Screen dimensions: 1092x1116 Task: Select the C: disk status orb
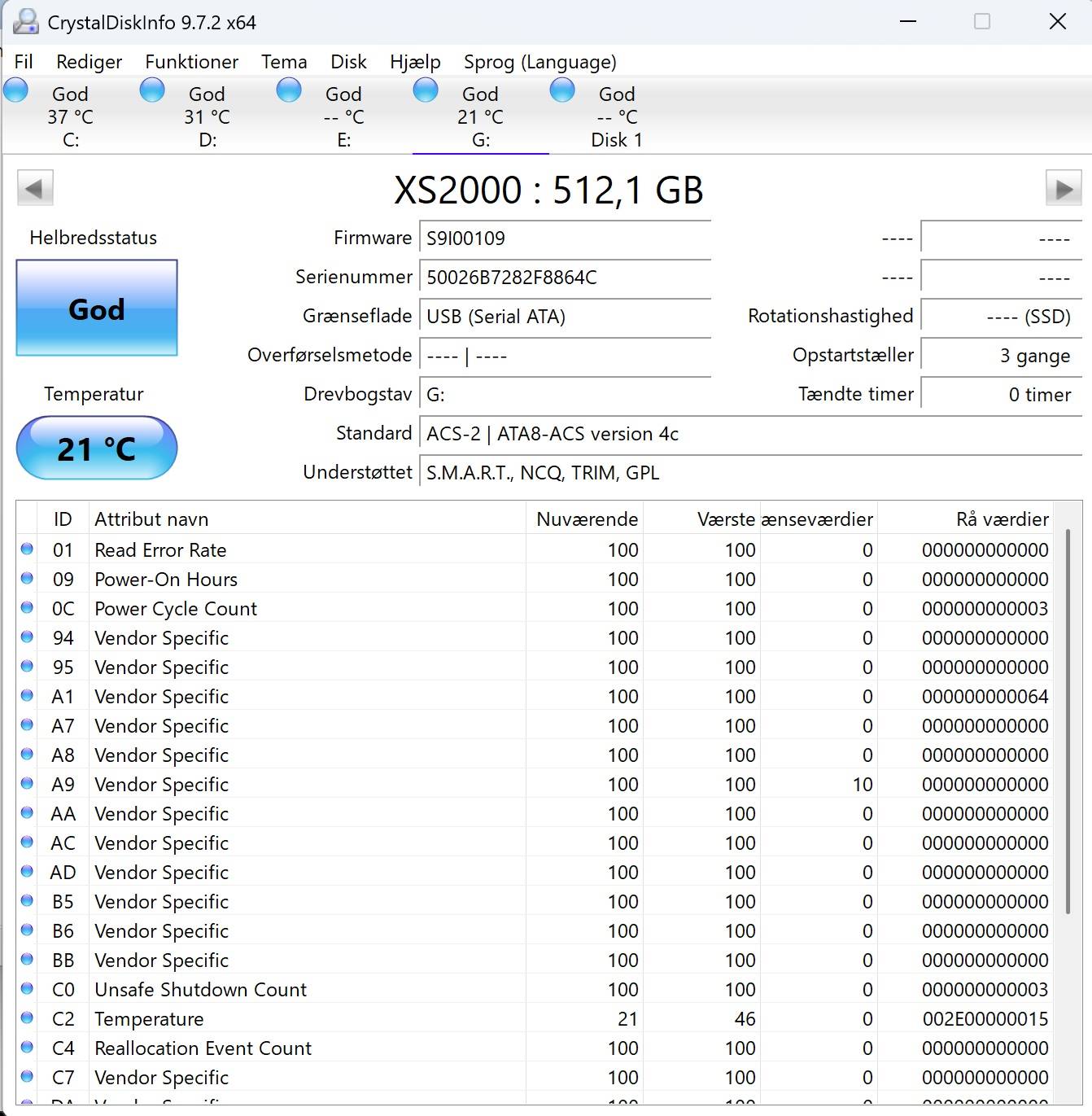pyautogui.click(x=15, y=90)
